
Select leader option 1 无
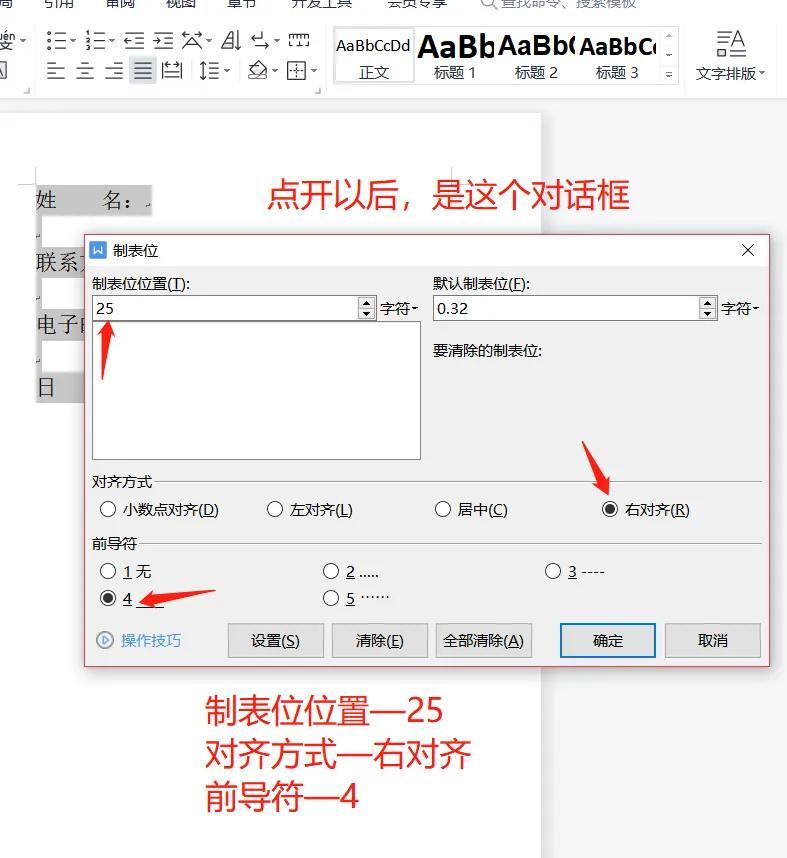point(108,571)
